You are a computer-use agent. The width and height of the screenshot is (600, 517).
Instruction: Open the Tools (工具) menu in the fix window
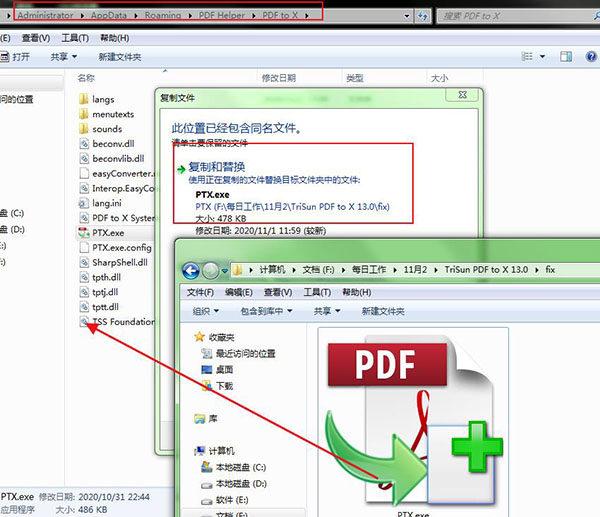(x=316, y=292)
